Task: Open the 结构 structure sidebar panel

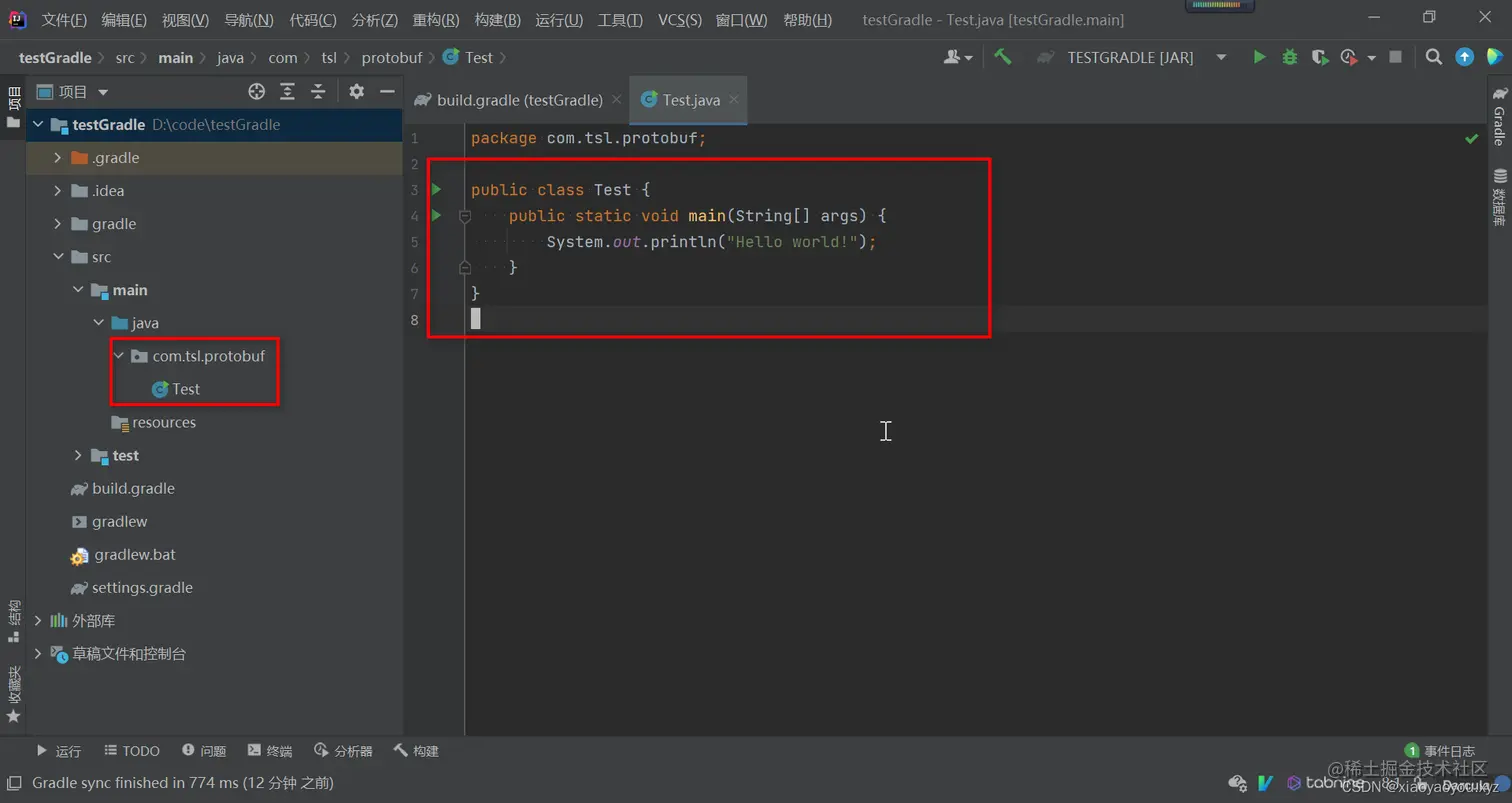Action: coord(13,620)
